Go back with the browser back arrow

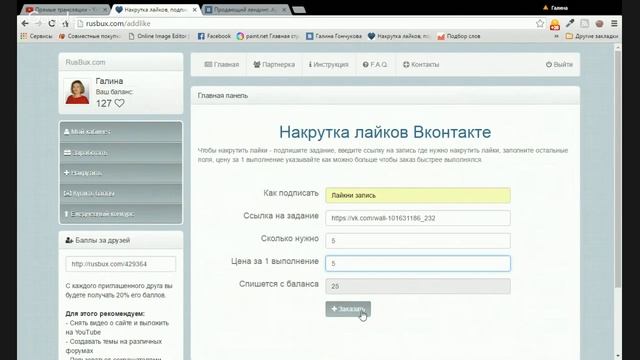pos(25,24)
